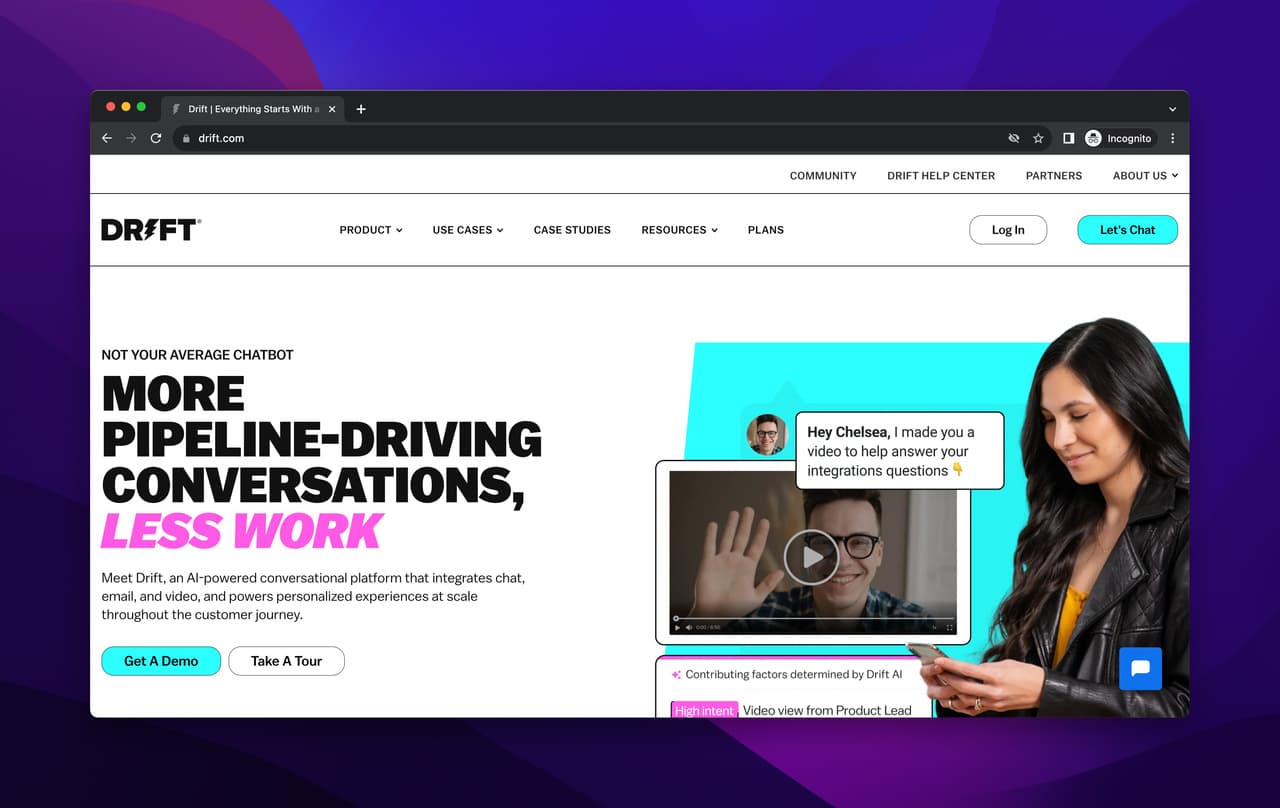This screenshot has width=1280, height=808.
Task: Click the agent avatar beside chat message
Action: point(766,435)
